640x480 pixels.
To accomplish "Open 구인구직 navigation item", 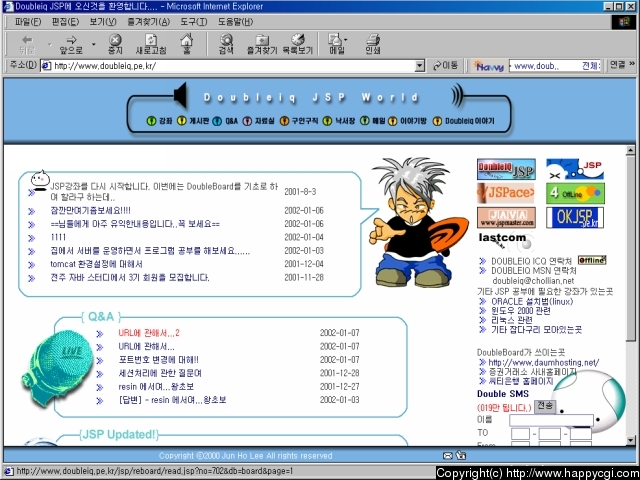I will pyautogui.click(x=299, y=121).
